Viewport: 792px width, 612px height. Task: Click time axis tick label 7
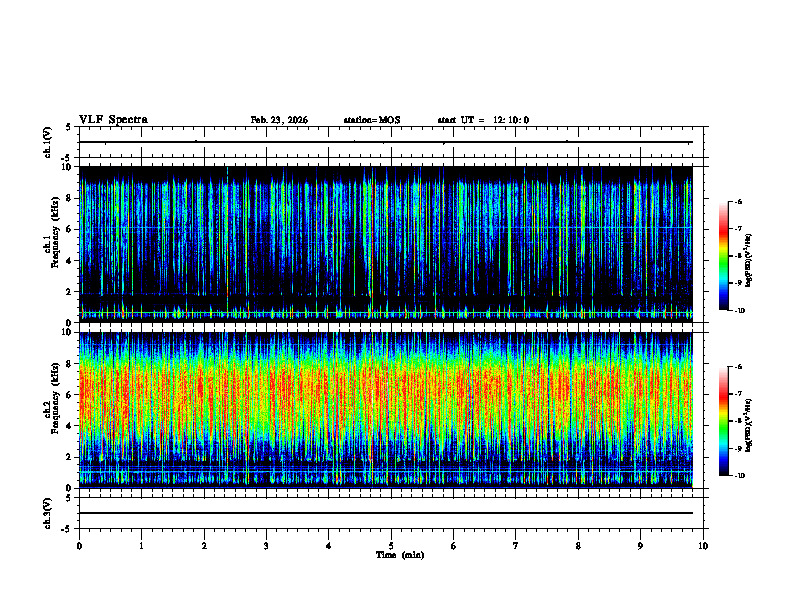coord(516,546)
